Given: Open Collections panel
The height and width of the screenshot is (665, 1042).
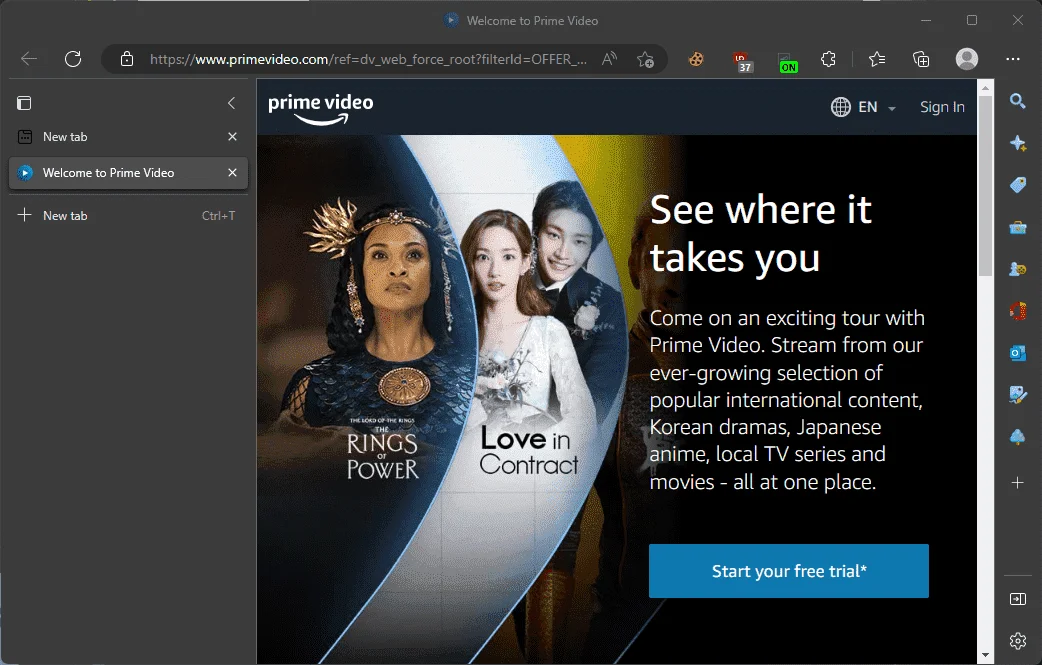Looking at the screenshot, I should [x=921, y=59].
